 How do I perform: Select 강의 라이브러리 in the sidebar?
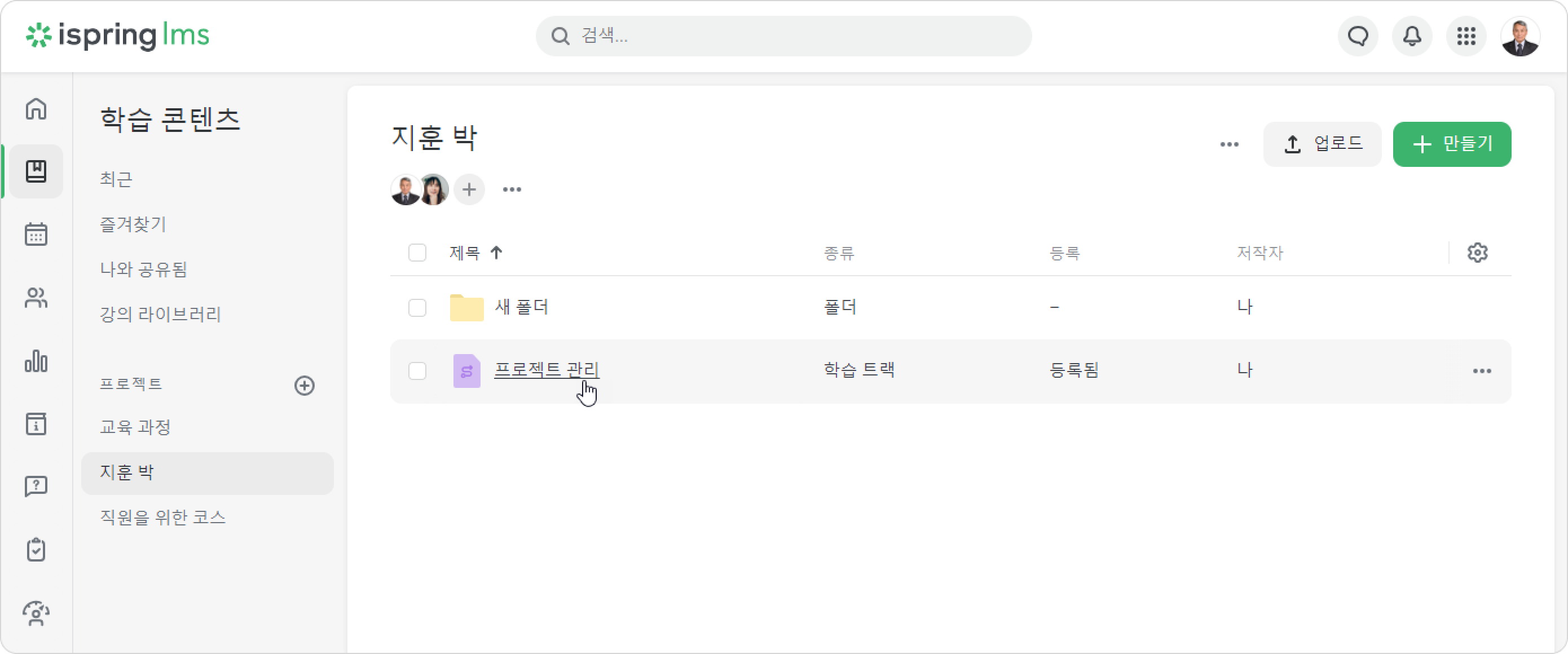pos(161,314)
